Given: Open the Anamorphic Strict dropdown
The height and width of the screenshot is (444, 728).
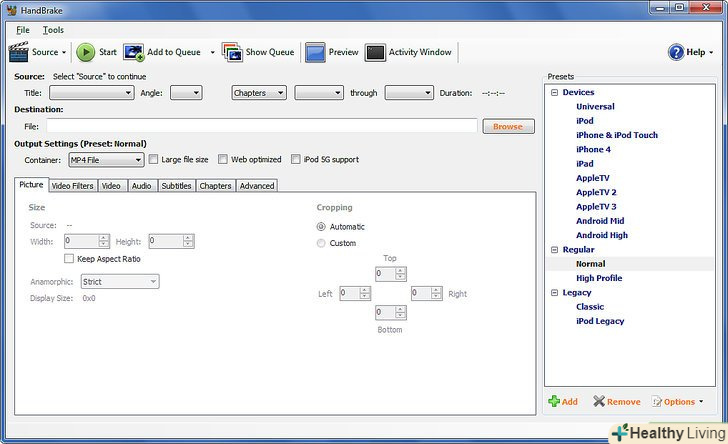Looking at the screenshot, I should click(120, 281).
